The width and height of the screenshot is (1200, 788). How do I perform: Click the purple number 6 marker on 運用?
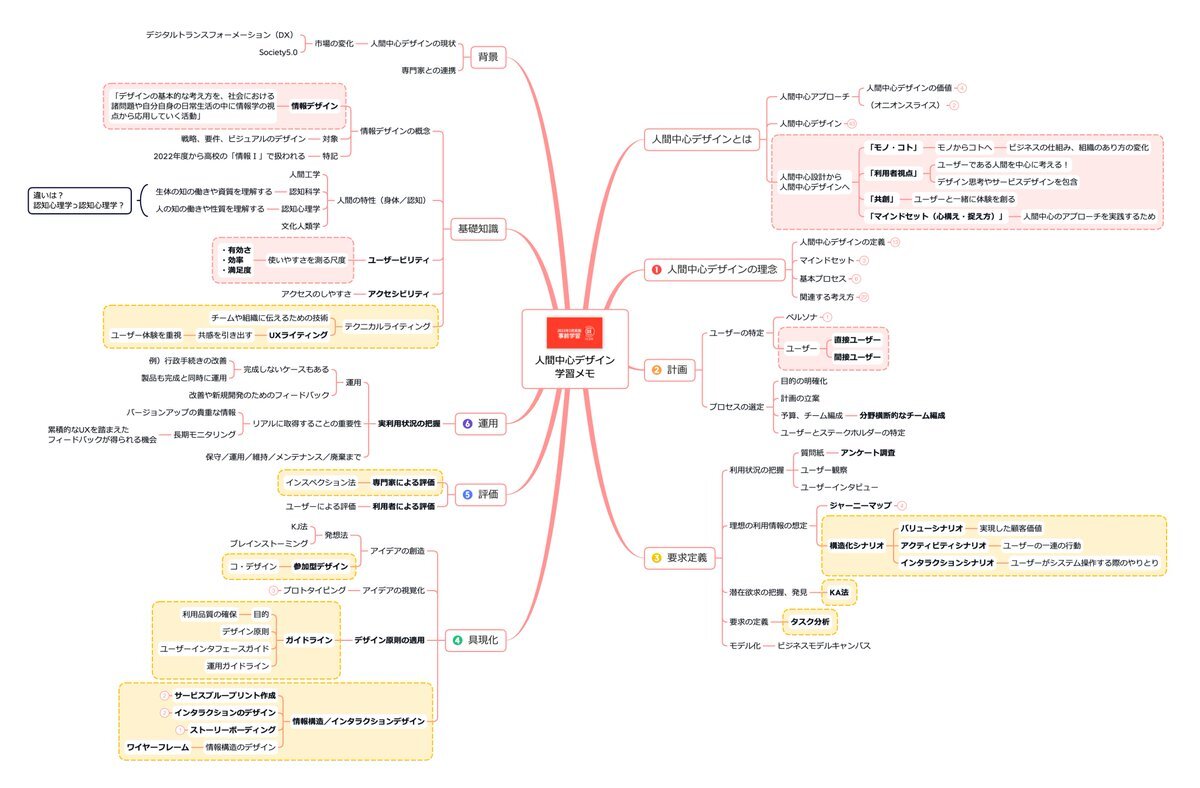(467, 423)
